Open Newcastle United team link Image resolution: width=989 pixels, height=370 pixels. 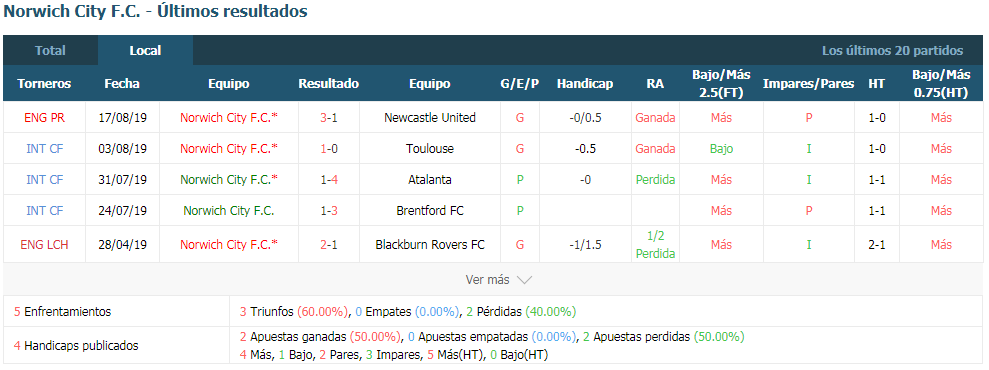[430, 118]
